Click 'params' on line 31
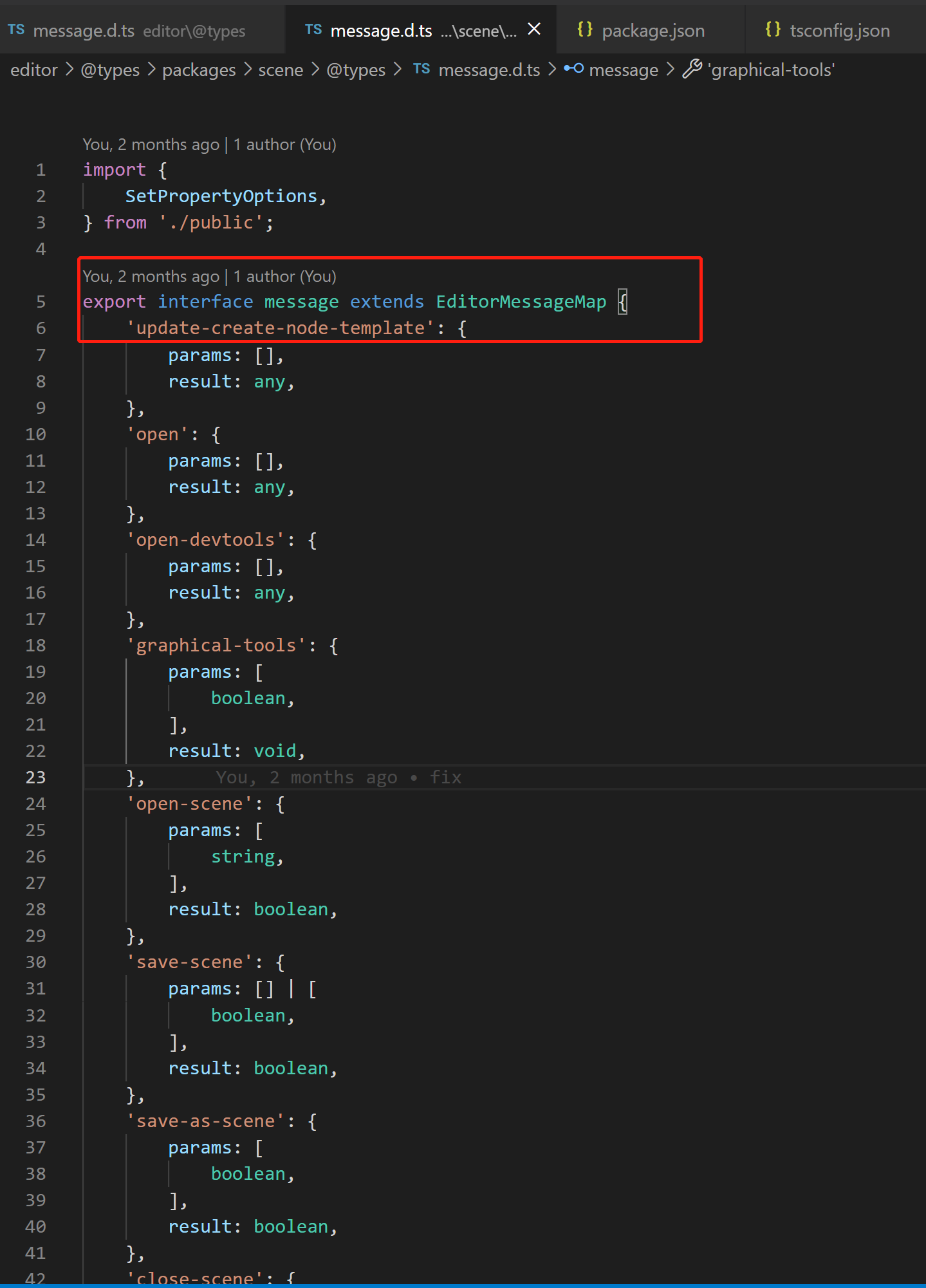This screenshot has height=1288, width=926. tap(200, 989)
